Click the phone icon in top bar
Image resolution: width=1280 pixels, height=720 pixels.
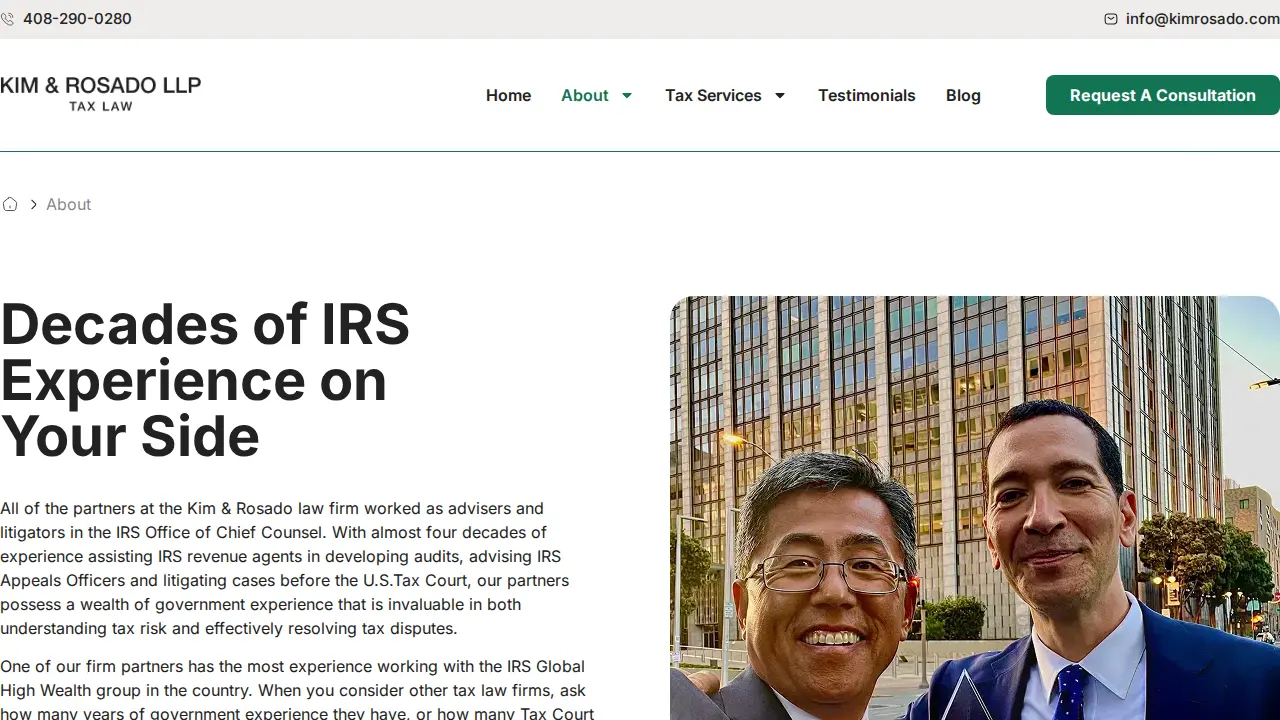[7, 19]
